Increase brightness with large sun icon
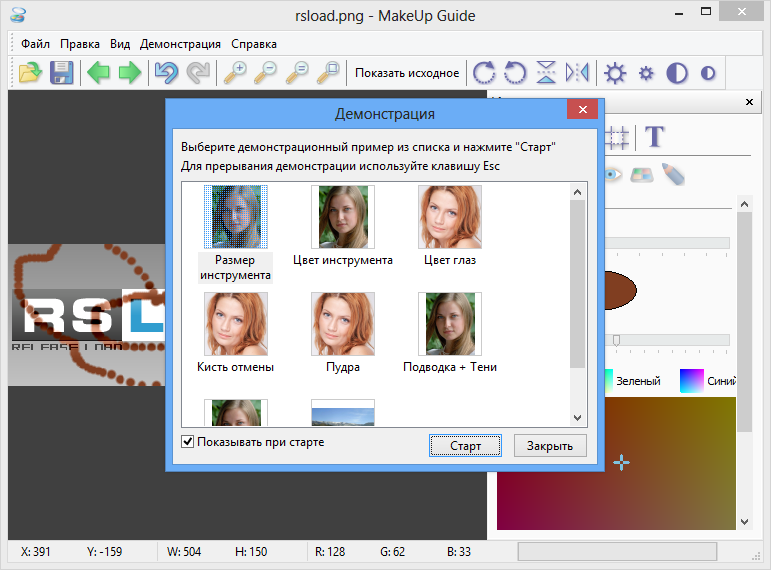The height and width of the screenshot is (570, 771). [615, 73]
